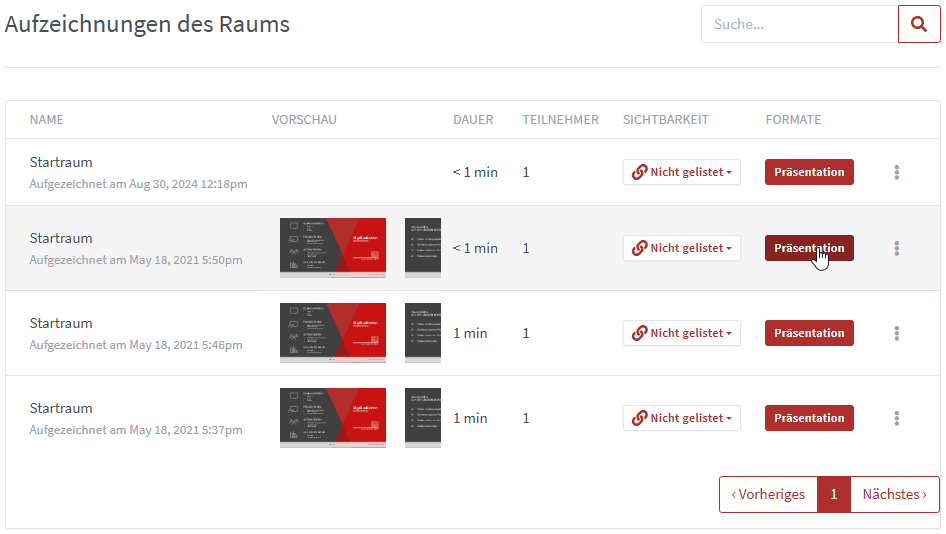Image resolution: width=946 pixels, height=534 pixels.
Task: Go to Nächstes page
Action: [x=895, y=495]
